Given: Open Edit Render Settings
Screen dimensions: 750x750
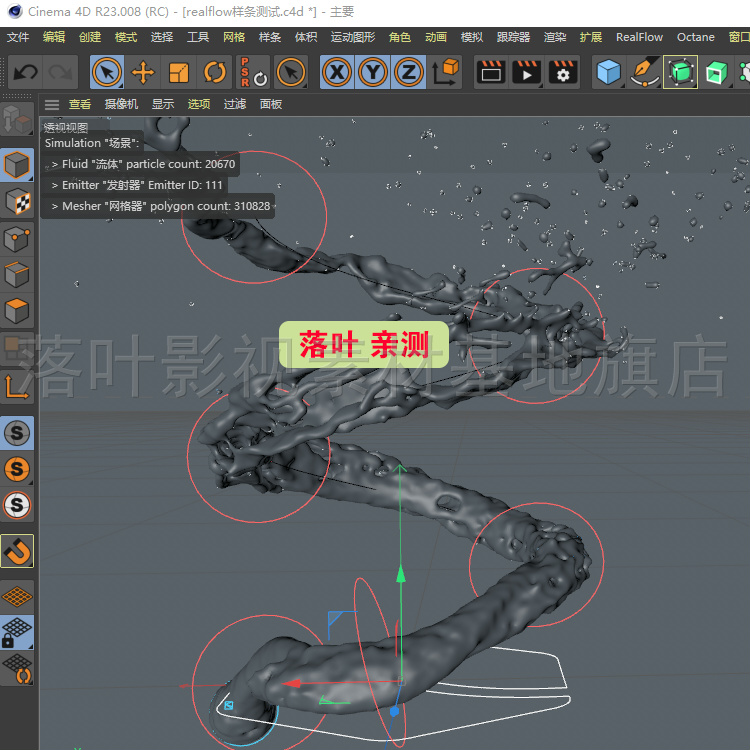Looking at the screenshot, I should click(x=562, y=73).
